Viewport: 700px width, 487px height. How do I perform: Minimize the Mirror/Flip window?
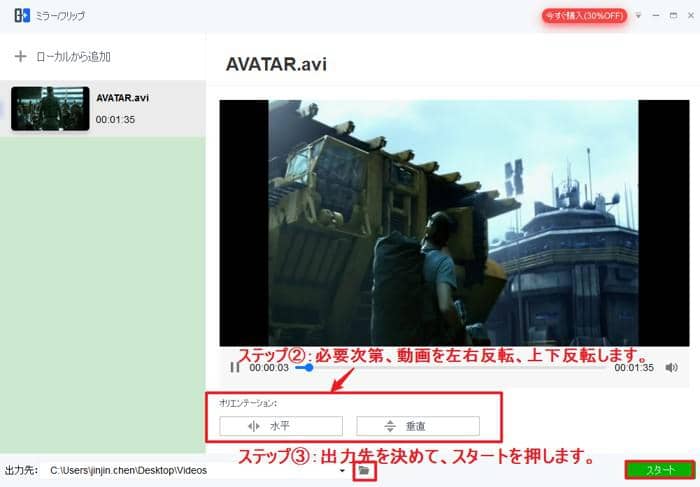pos(656,16)
